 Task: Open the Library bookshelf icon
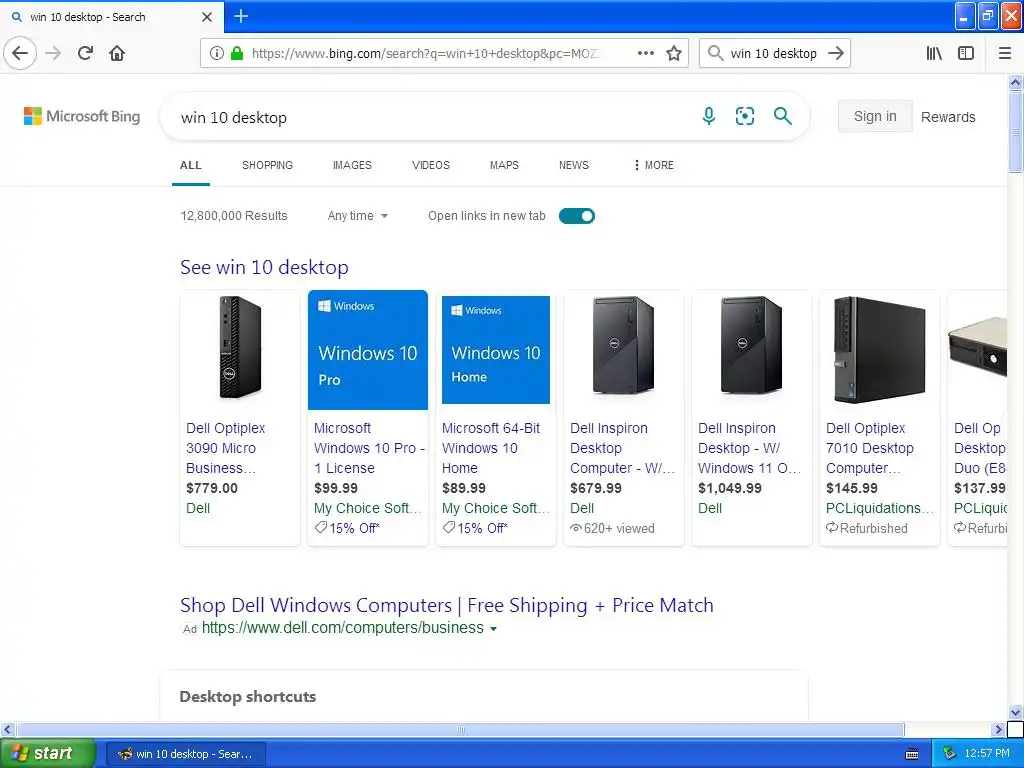click(934, 53)
